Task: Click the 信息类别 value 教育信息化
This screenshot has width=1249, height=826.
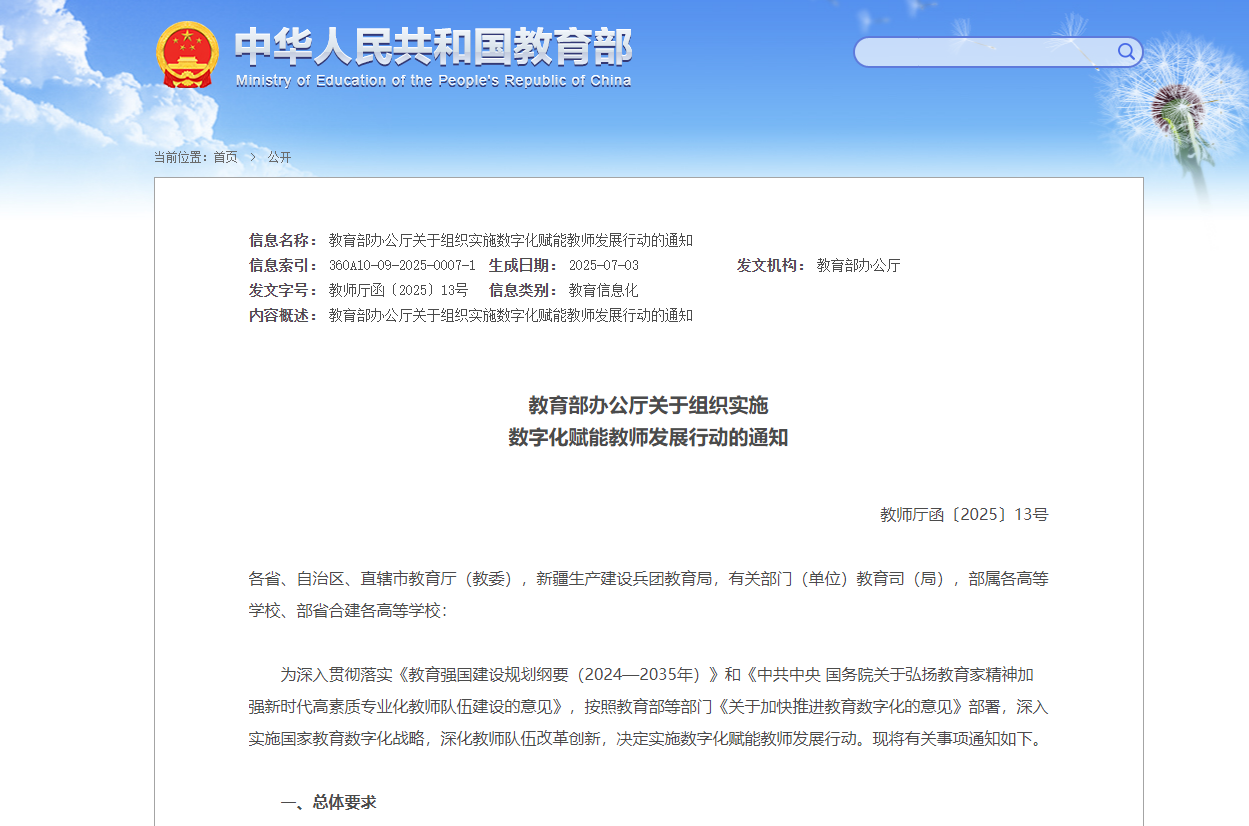Action: (x=603, y=290)
